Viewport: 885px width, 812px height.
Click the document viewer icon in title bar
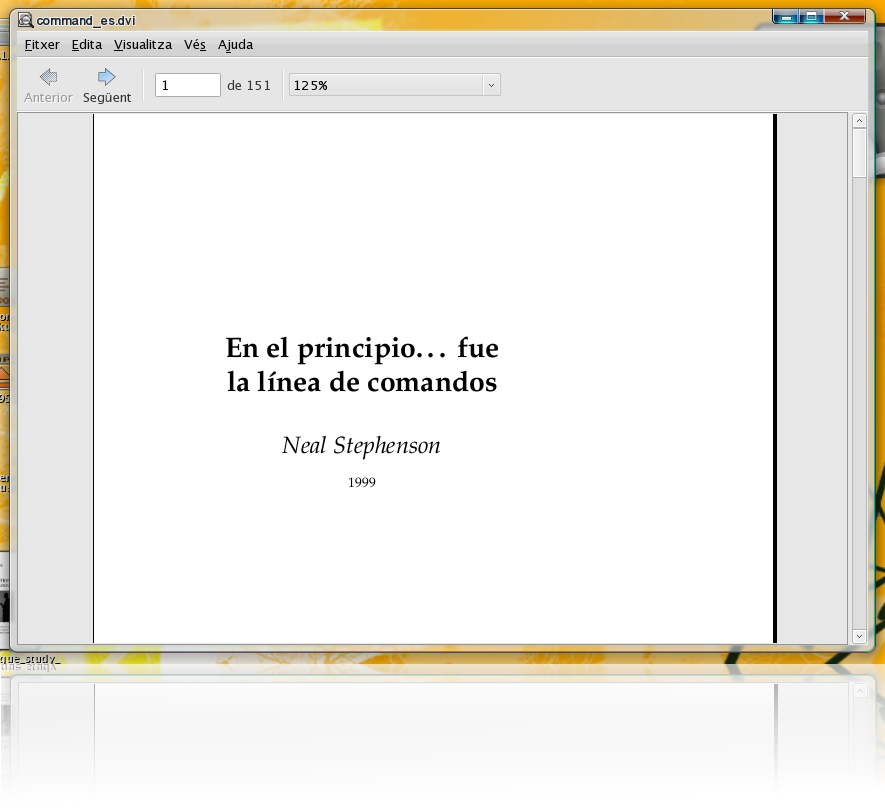click(x=25, y=20)
